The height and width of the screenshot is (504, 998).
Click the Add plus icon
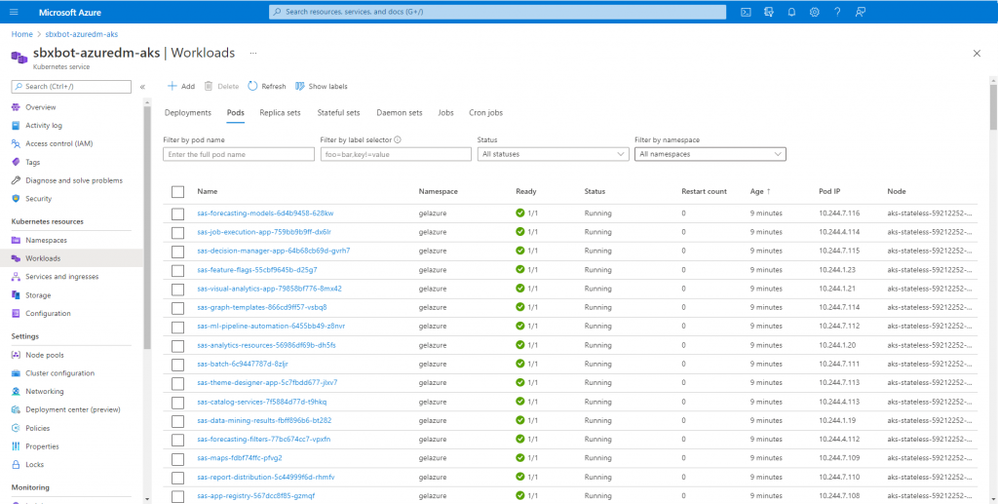[x=172, y=87]
